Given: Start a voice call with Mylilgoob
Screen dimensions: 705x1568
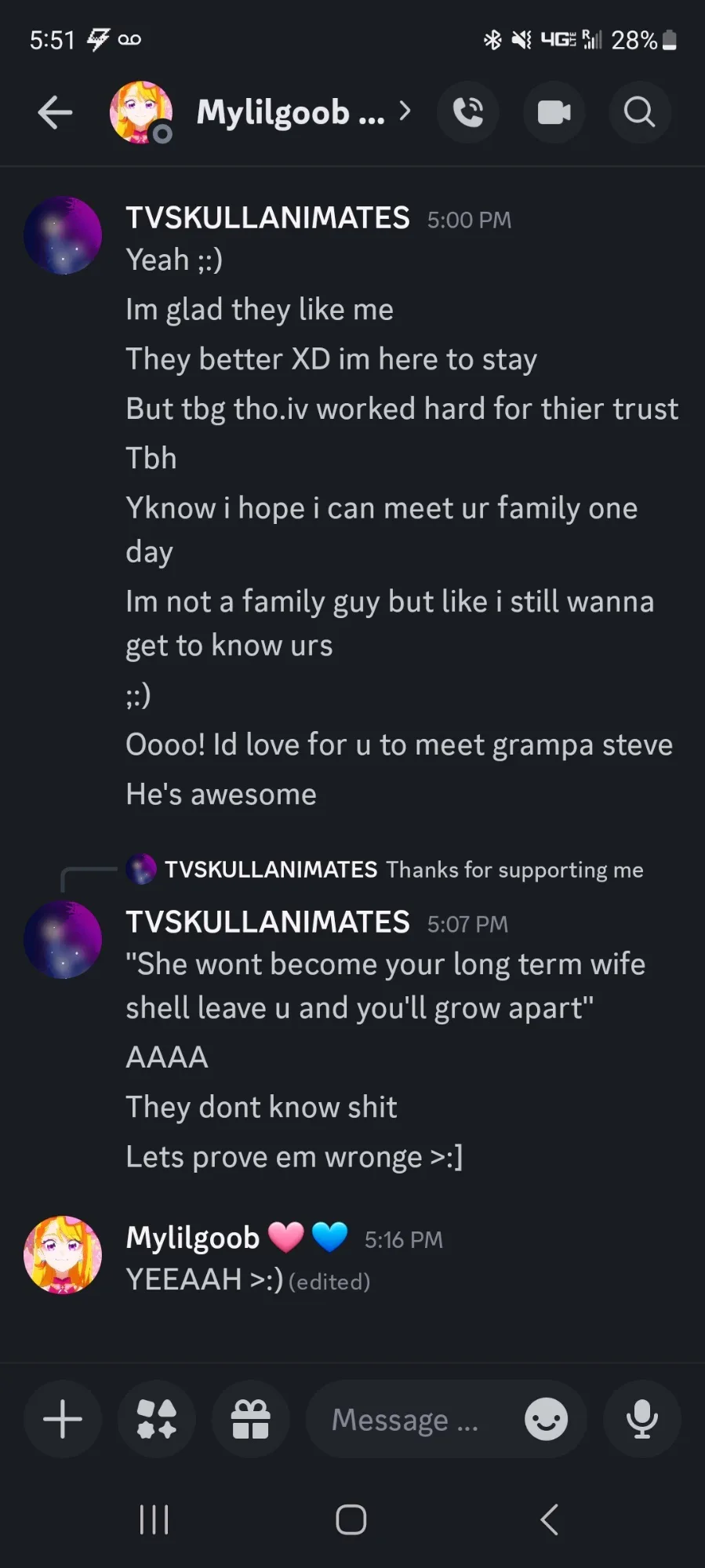Looking at the screenshot, I should tap(468, 112).
